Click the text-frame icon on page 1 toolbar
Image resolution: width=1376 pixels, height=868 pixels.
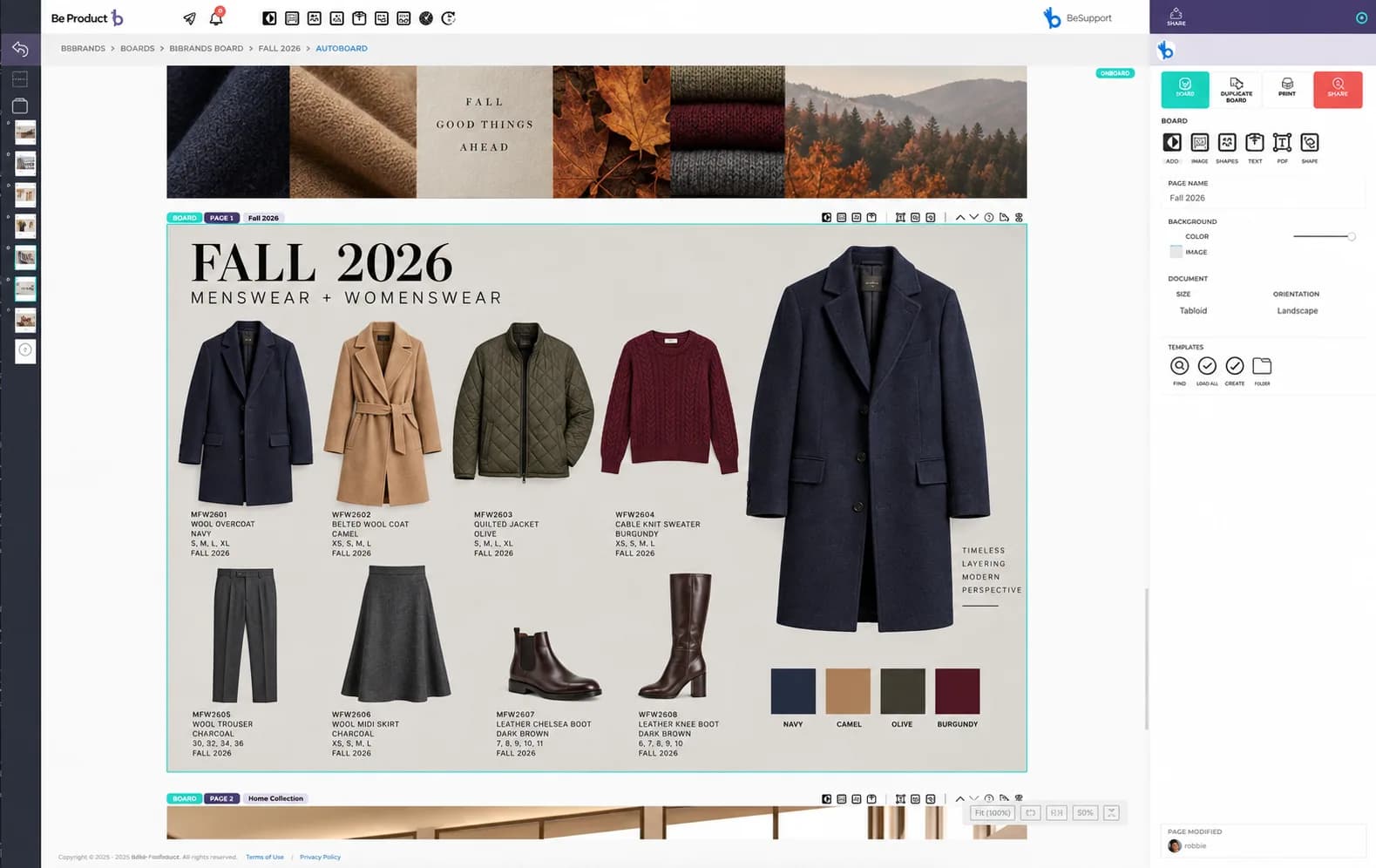(900, 218)
